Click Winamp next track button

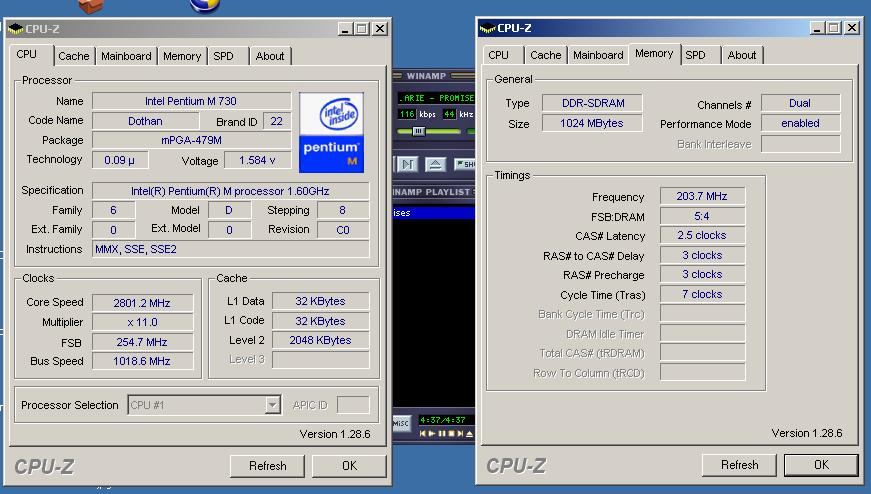(x=407, y=164)
